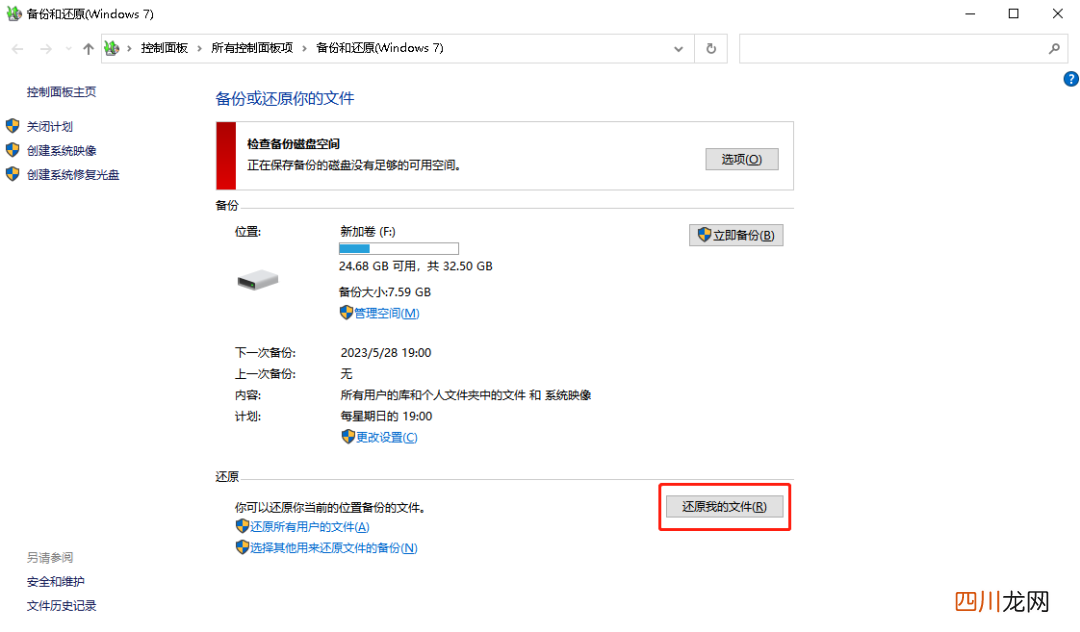Click the next backup time 2023/5/28 19:00
The height and width of the screenshot is (632, 1080).
click(386, 352)
